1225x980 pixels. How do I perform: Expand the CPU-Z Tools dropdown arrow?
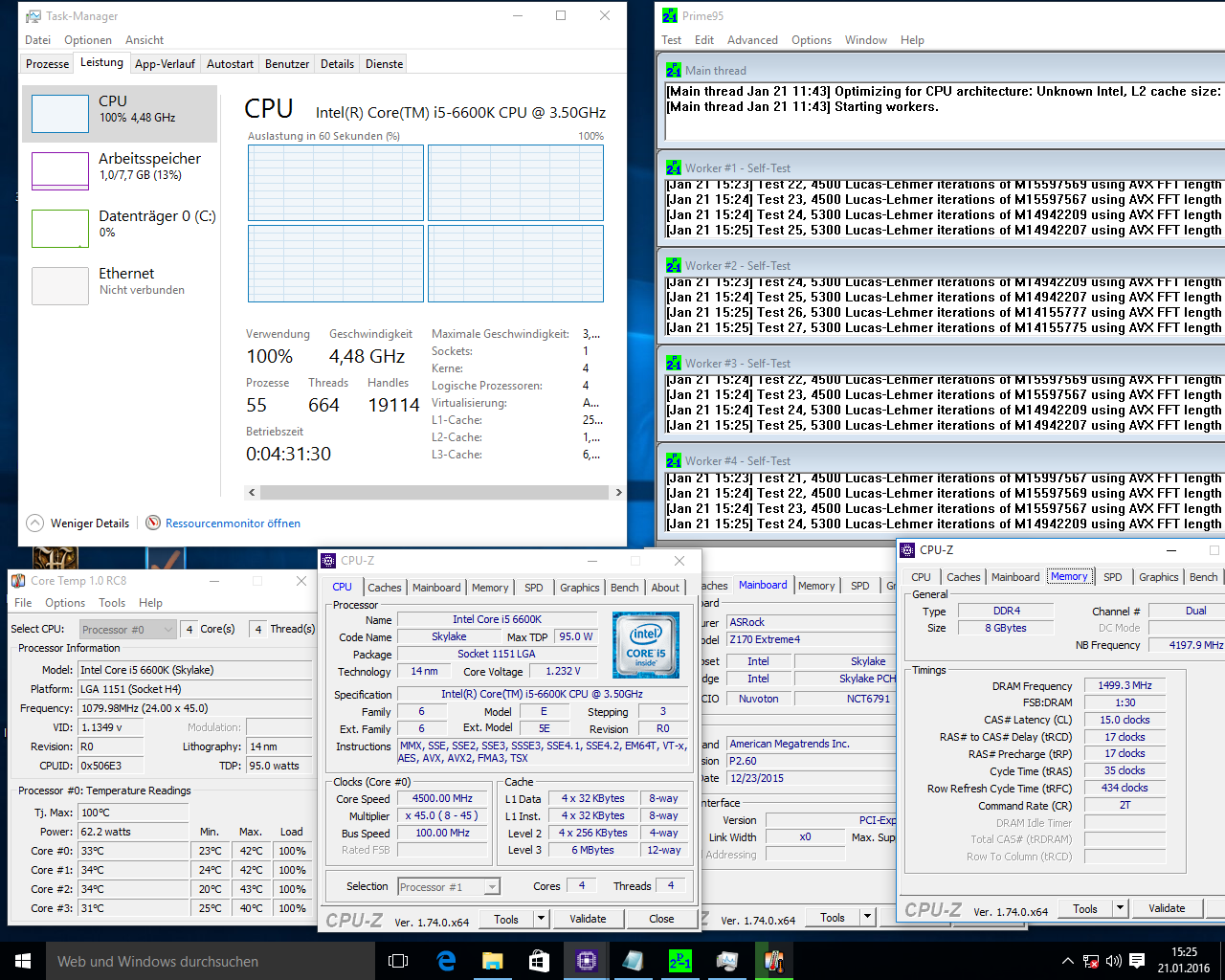[x=541, y=919]
